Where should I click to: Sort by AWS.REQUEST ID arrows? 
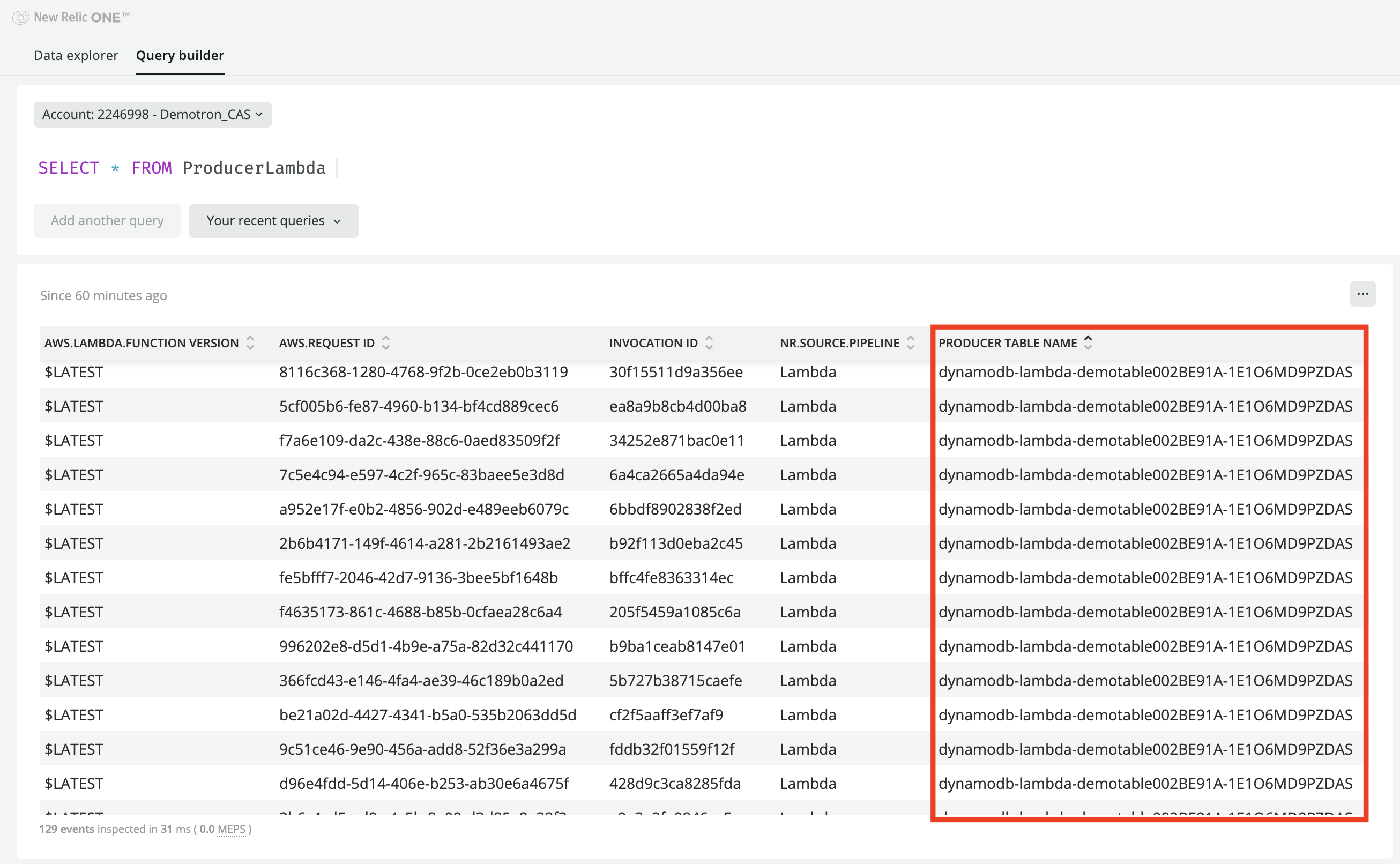click(386, 343)
